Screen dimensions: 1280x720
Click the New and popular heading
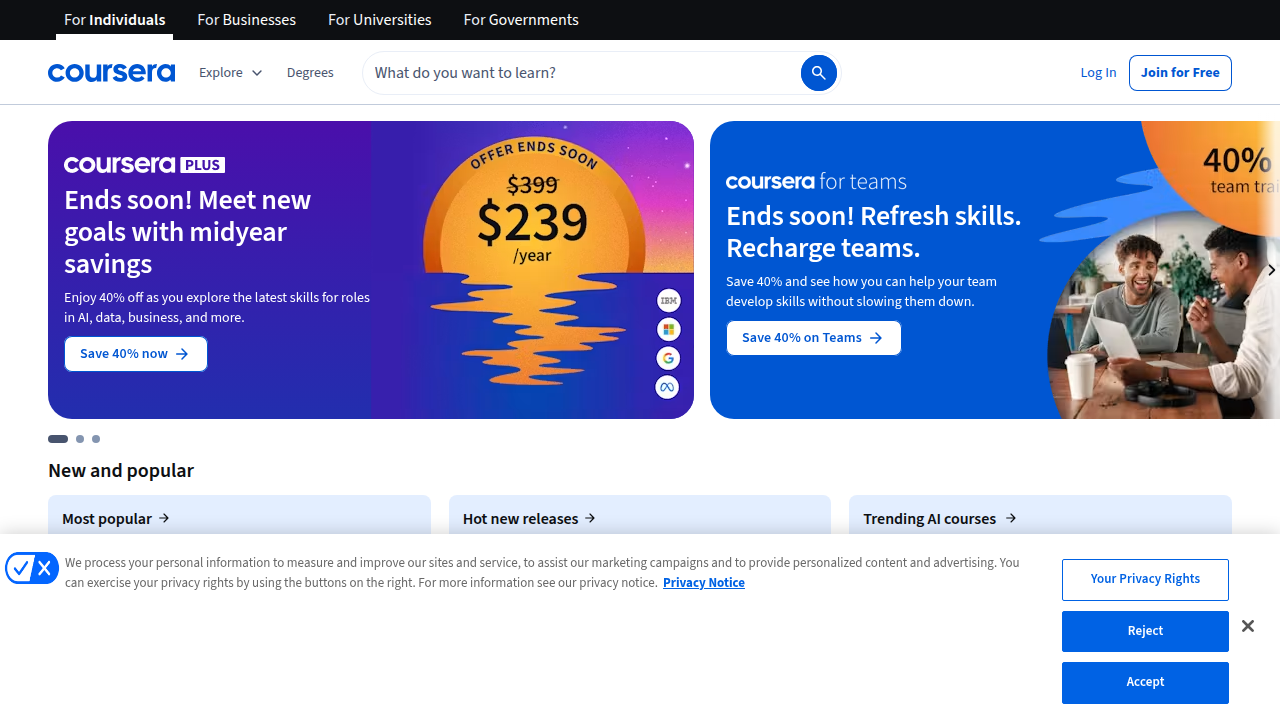[121, 470]
